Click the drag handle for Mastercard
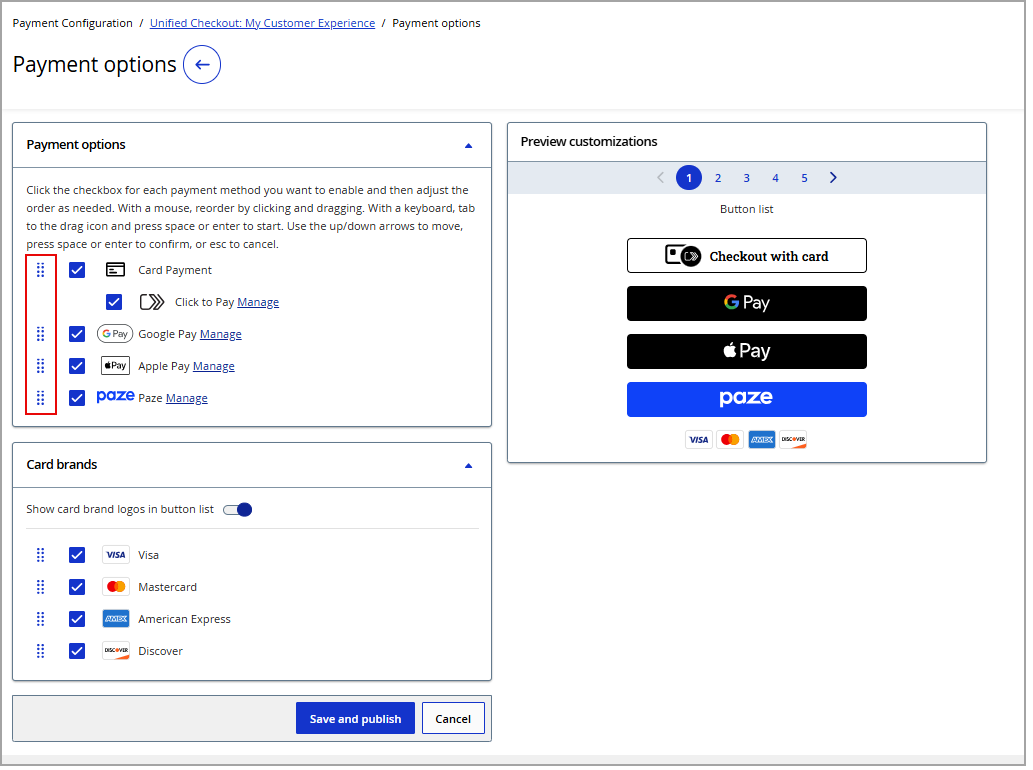The height and width of the screenshot is (770, 1033). pos(40,588)
